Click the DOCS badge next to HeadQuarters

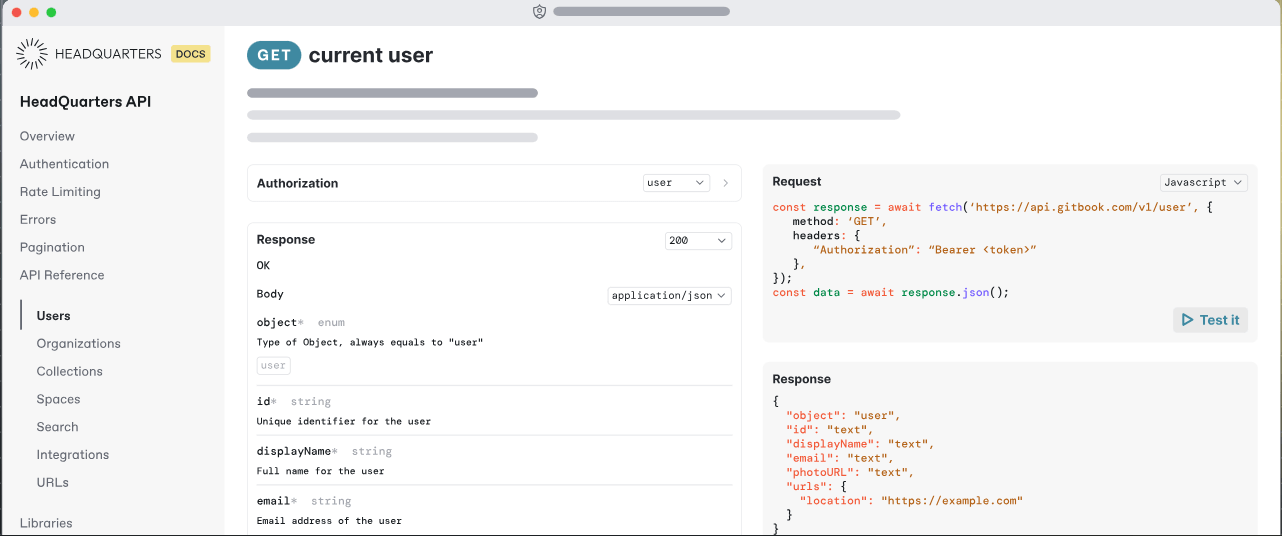click(190, 54)
